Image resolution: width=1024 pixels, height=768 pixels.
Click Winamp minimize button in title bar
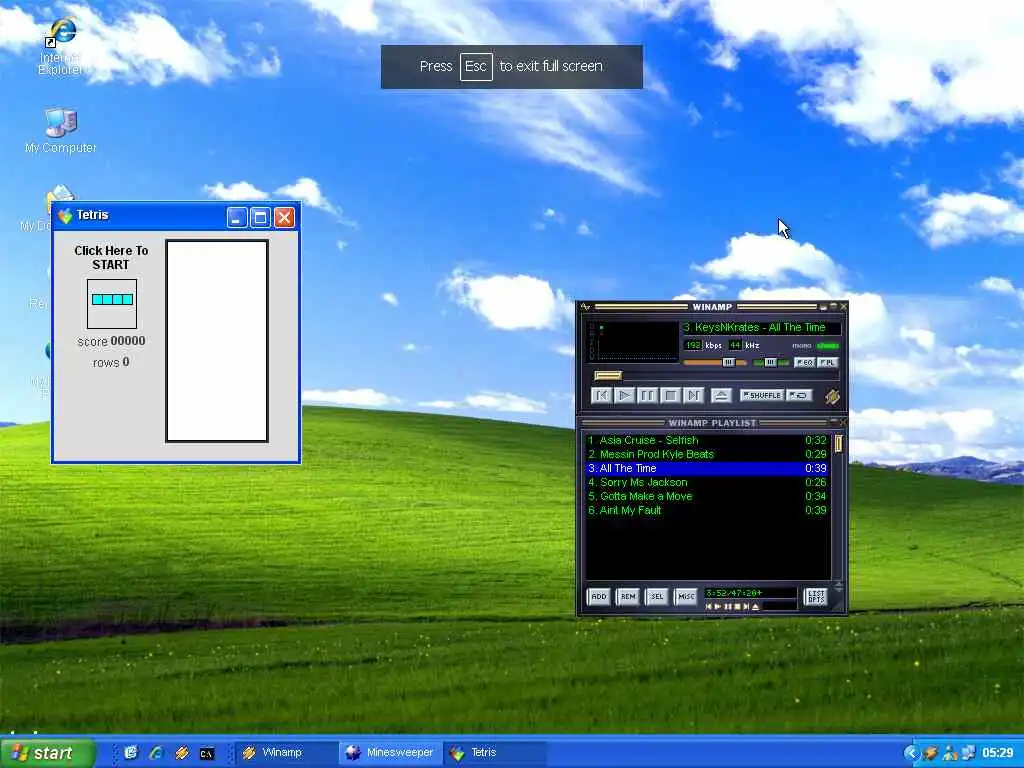(x=824, y=307)
